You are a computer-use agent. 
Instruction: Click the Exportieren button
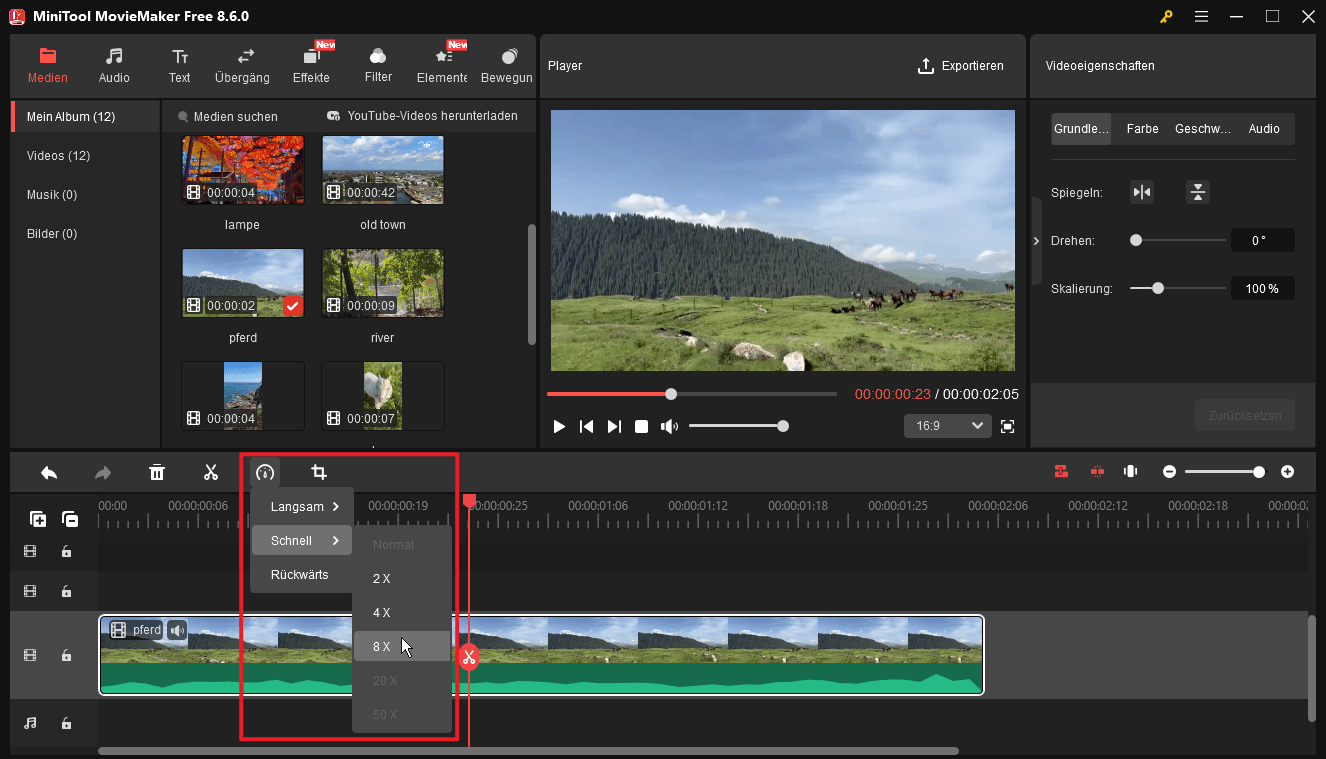coord(961,65)
